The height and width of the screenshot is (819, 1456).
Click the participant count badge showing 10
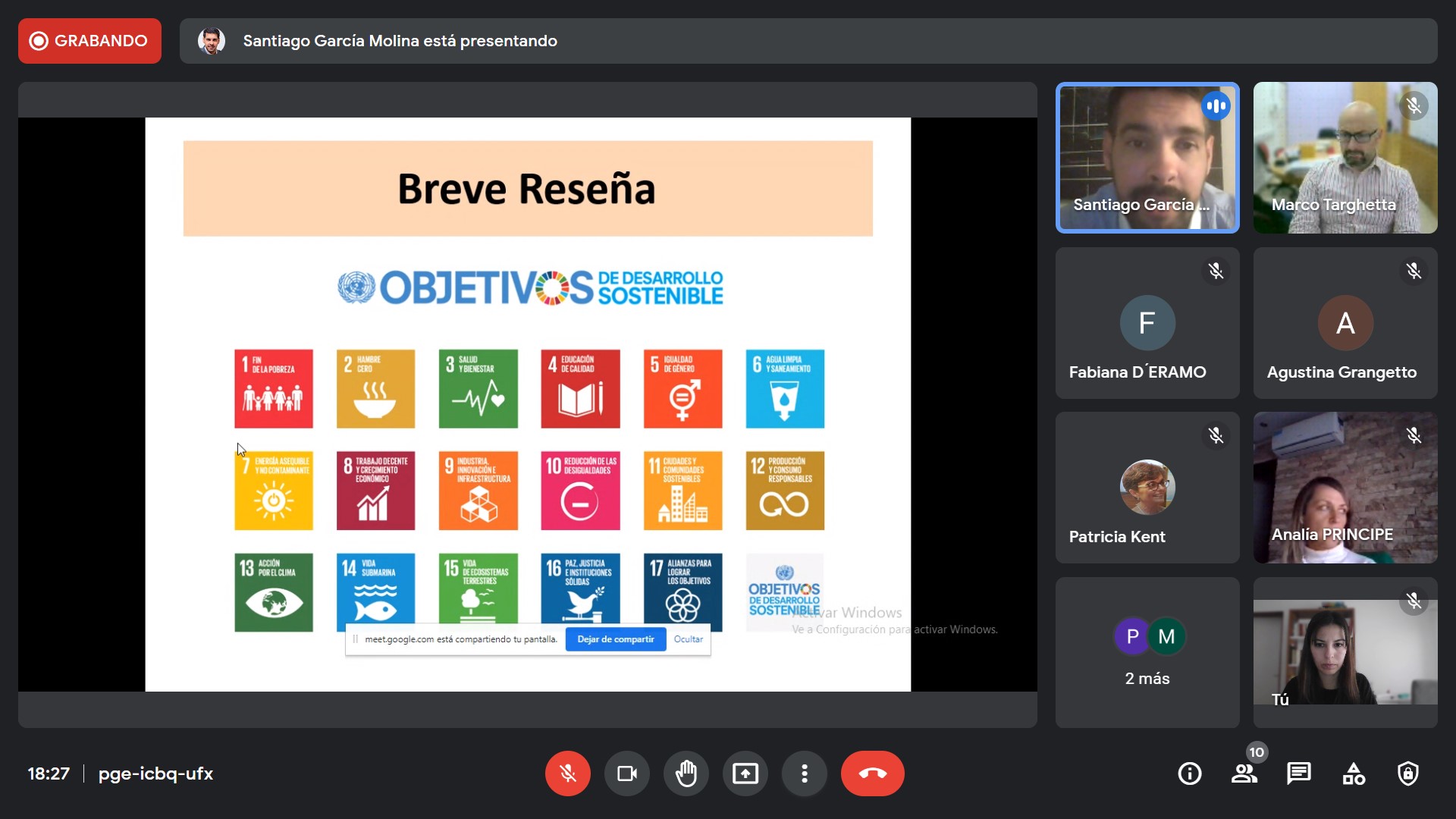(1257, 752)
